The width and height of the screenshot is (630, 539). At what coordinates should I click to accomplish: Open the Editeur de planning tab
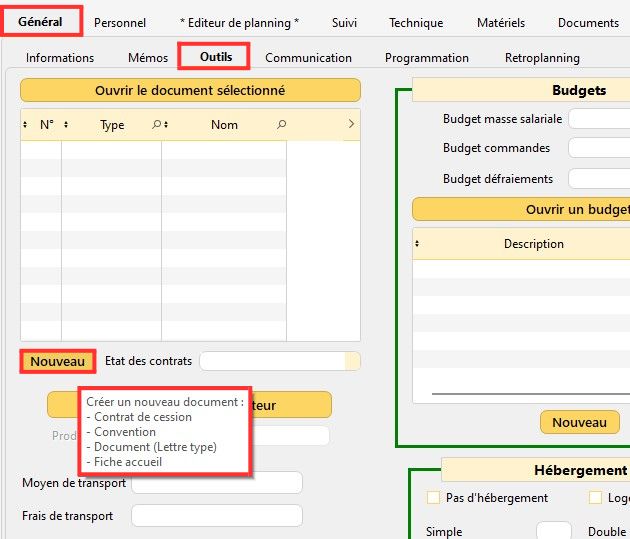tap(239, 22)
